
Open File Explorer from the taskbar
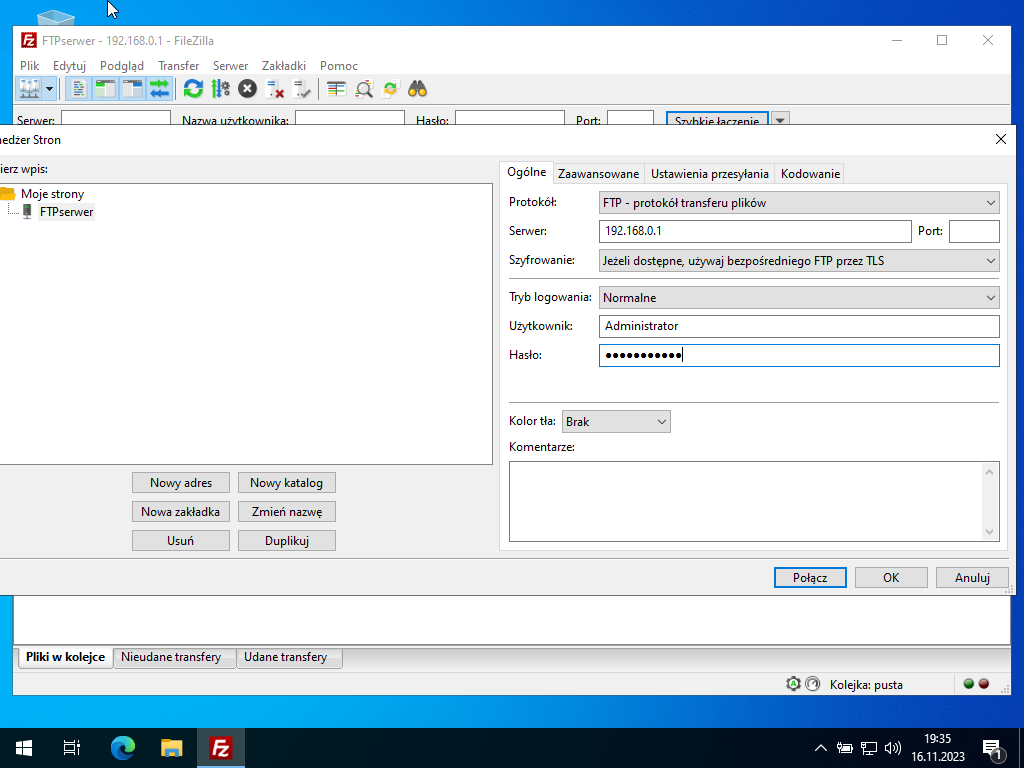[172, 748]
